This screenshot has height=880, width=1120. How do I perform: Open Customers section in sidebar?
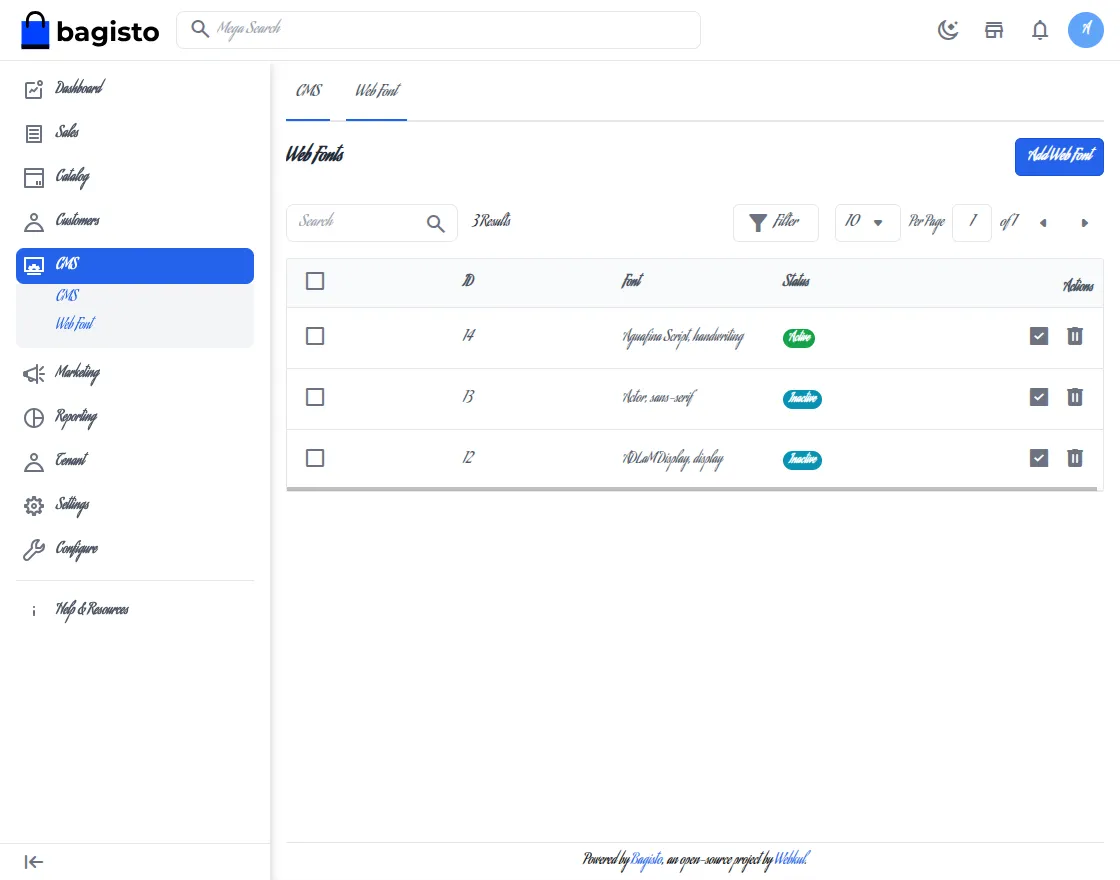[134, 221]
